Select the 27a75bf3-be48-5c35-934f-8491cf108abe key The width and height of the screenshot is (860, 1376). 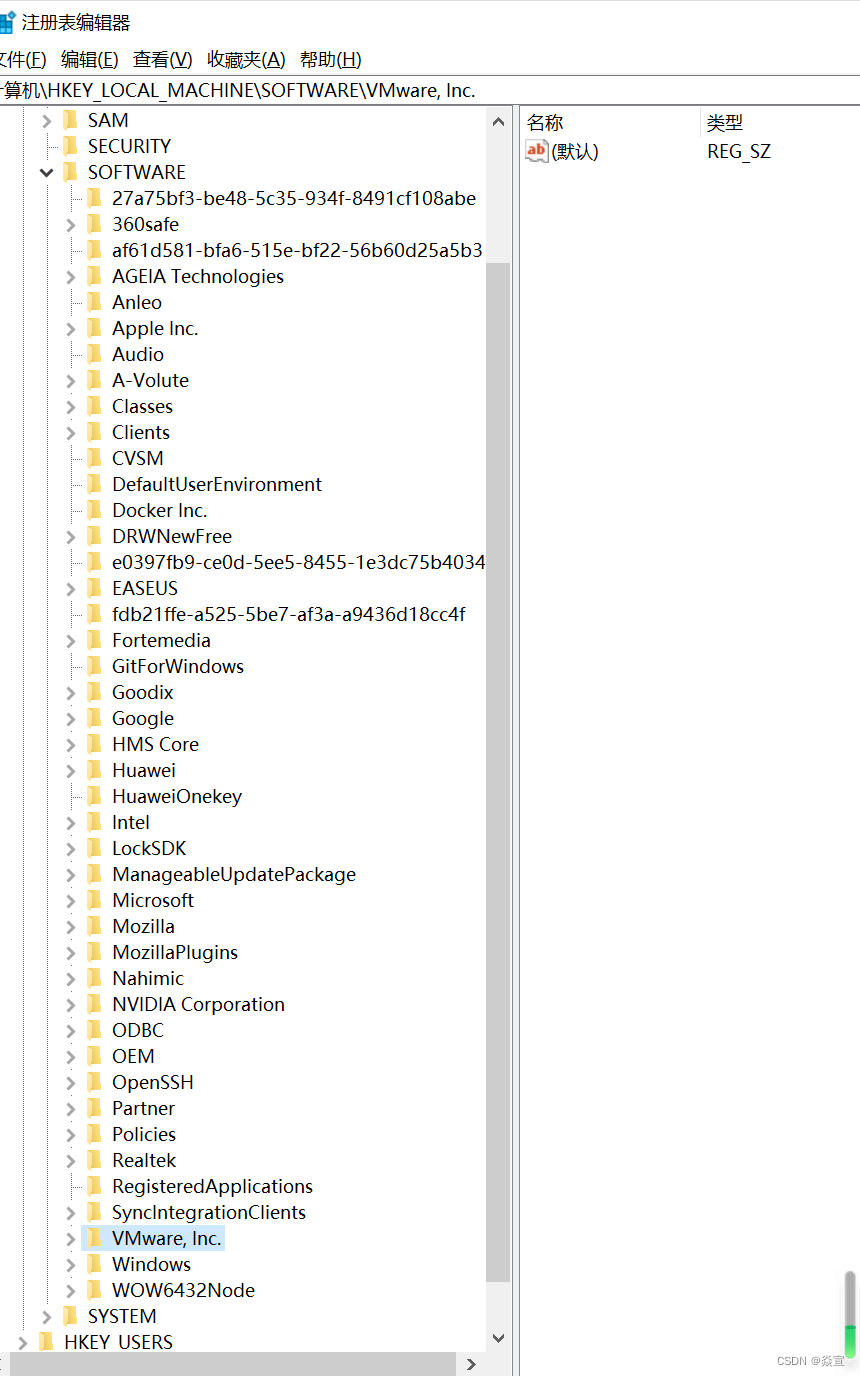click(x=294, y=198)
